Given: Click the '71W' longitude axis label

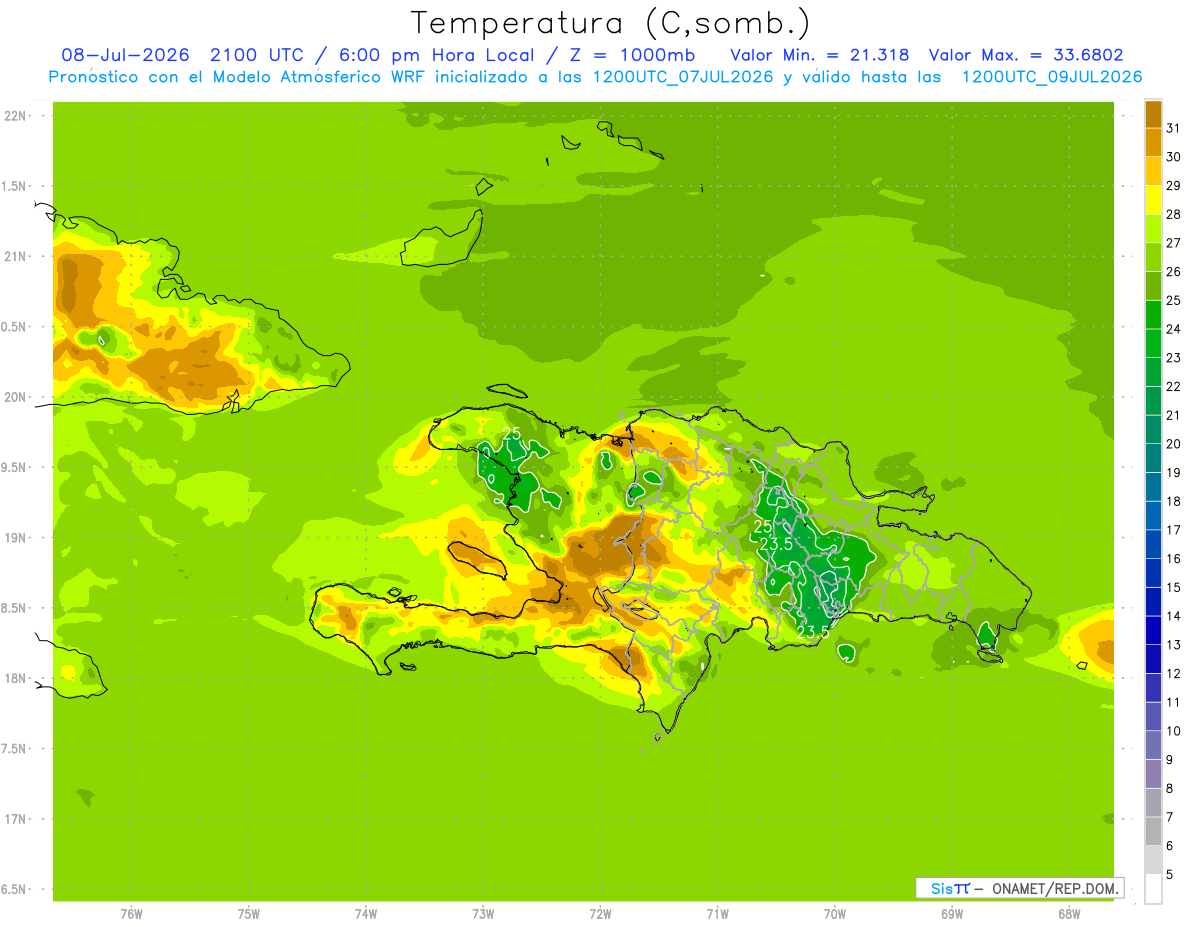Looking at the screenshot, I should pos(717,913).
